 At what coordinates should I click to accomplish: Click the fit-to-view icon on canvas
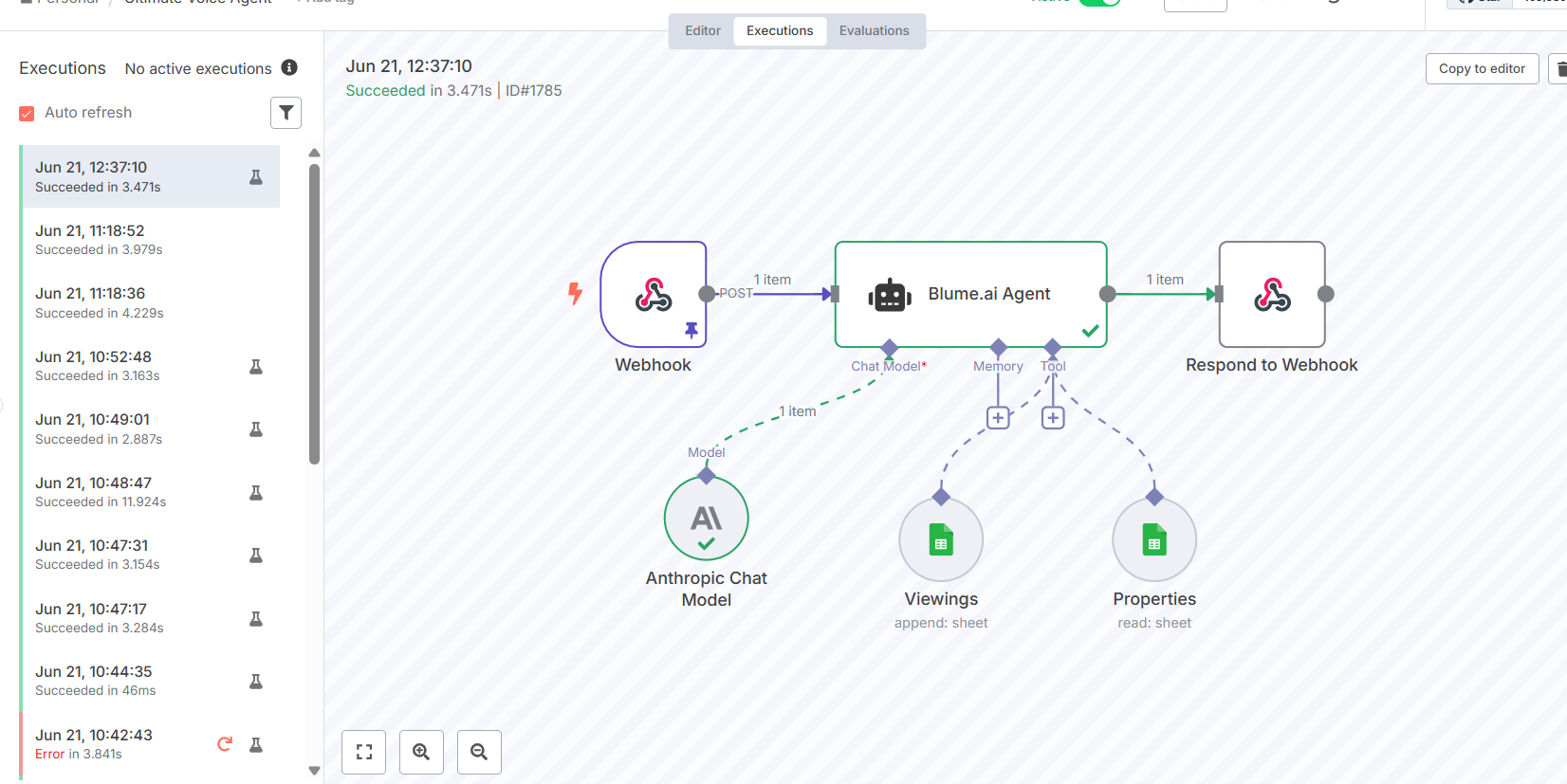(x=364, y=752)
